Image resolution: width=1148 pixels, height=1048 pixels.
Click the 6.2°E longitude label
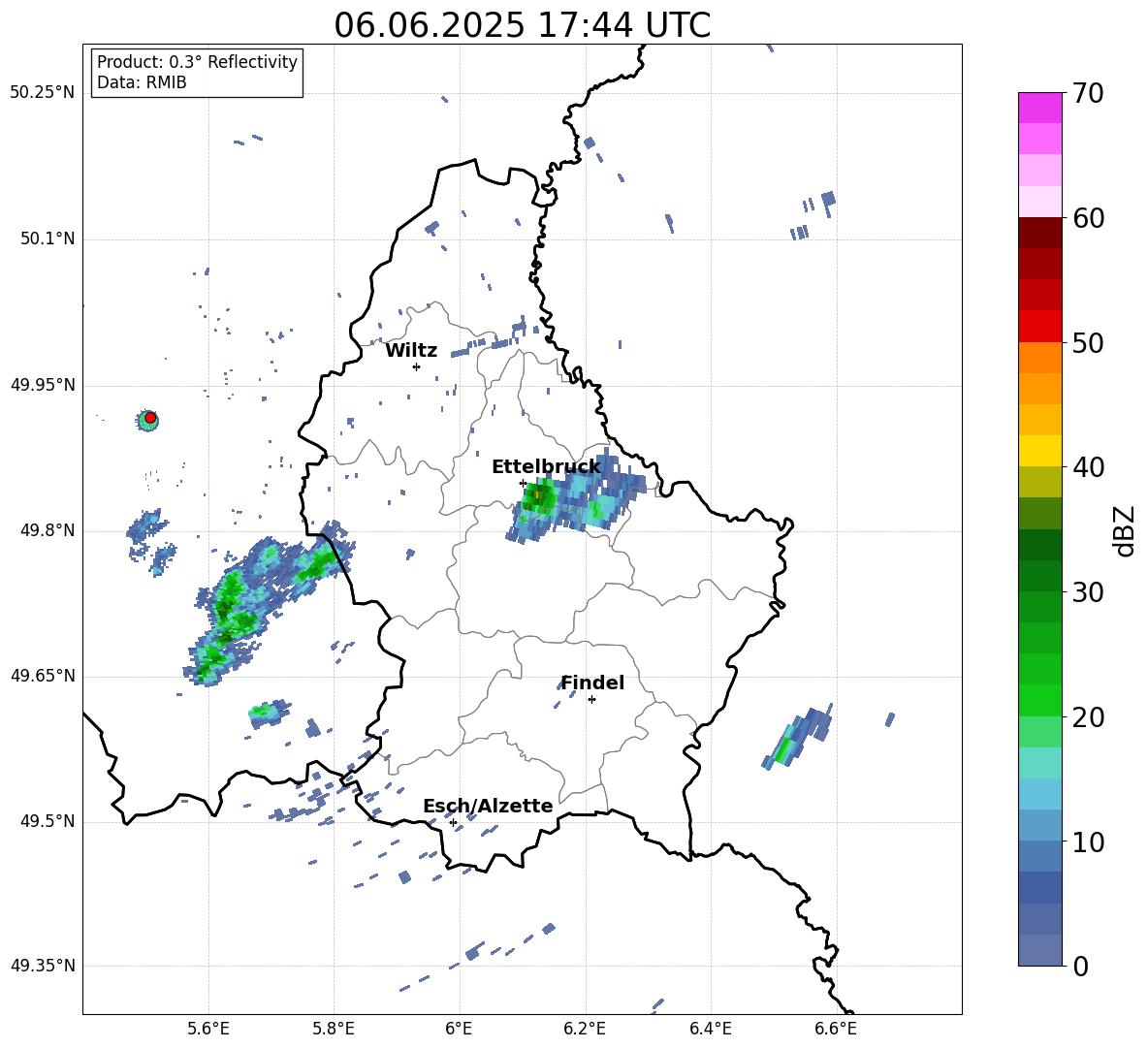coord(585,1029)
